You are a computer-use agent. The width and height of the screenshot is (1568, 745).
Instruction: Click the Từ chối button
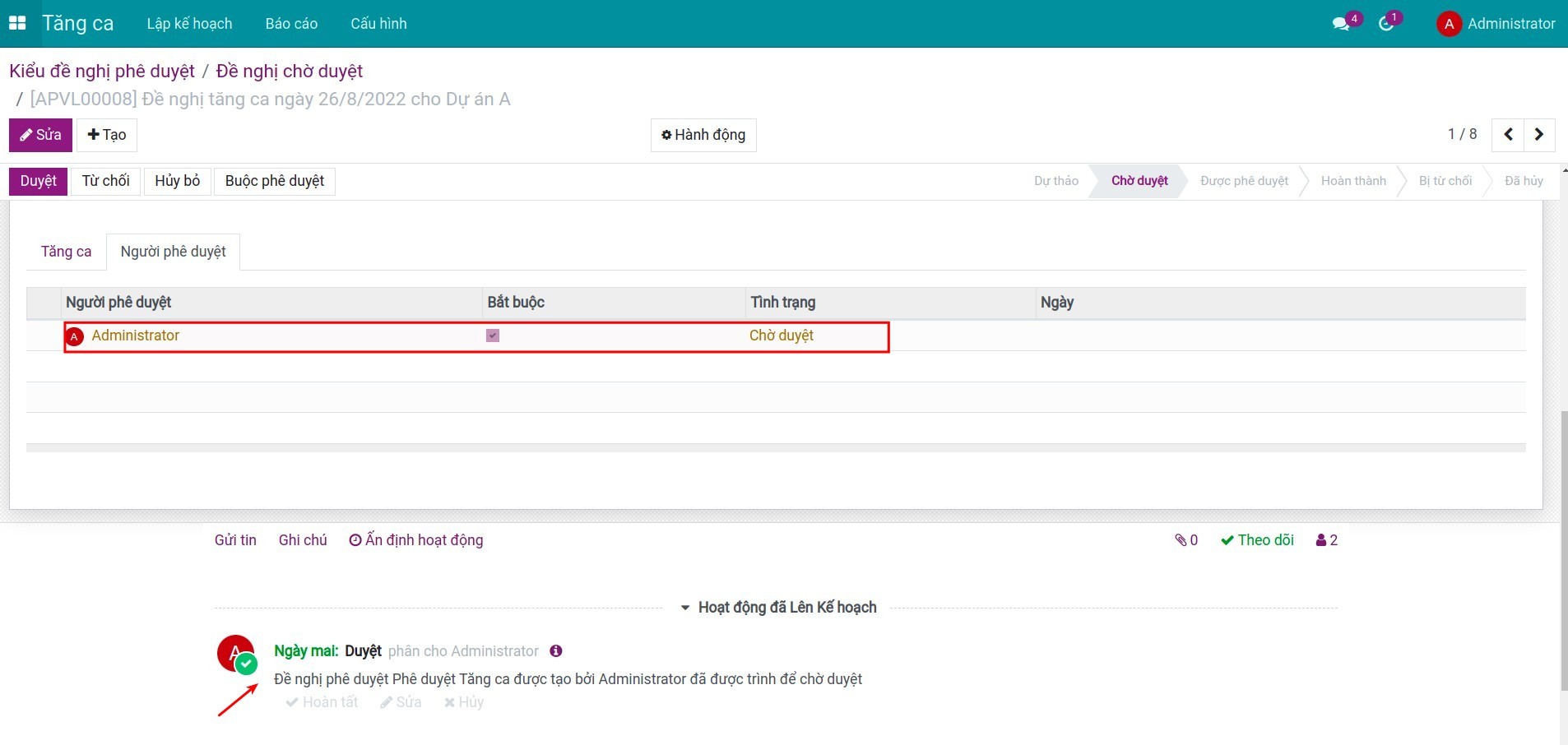click(x=105, y=181)
